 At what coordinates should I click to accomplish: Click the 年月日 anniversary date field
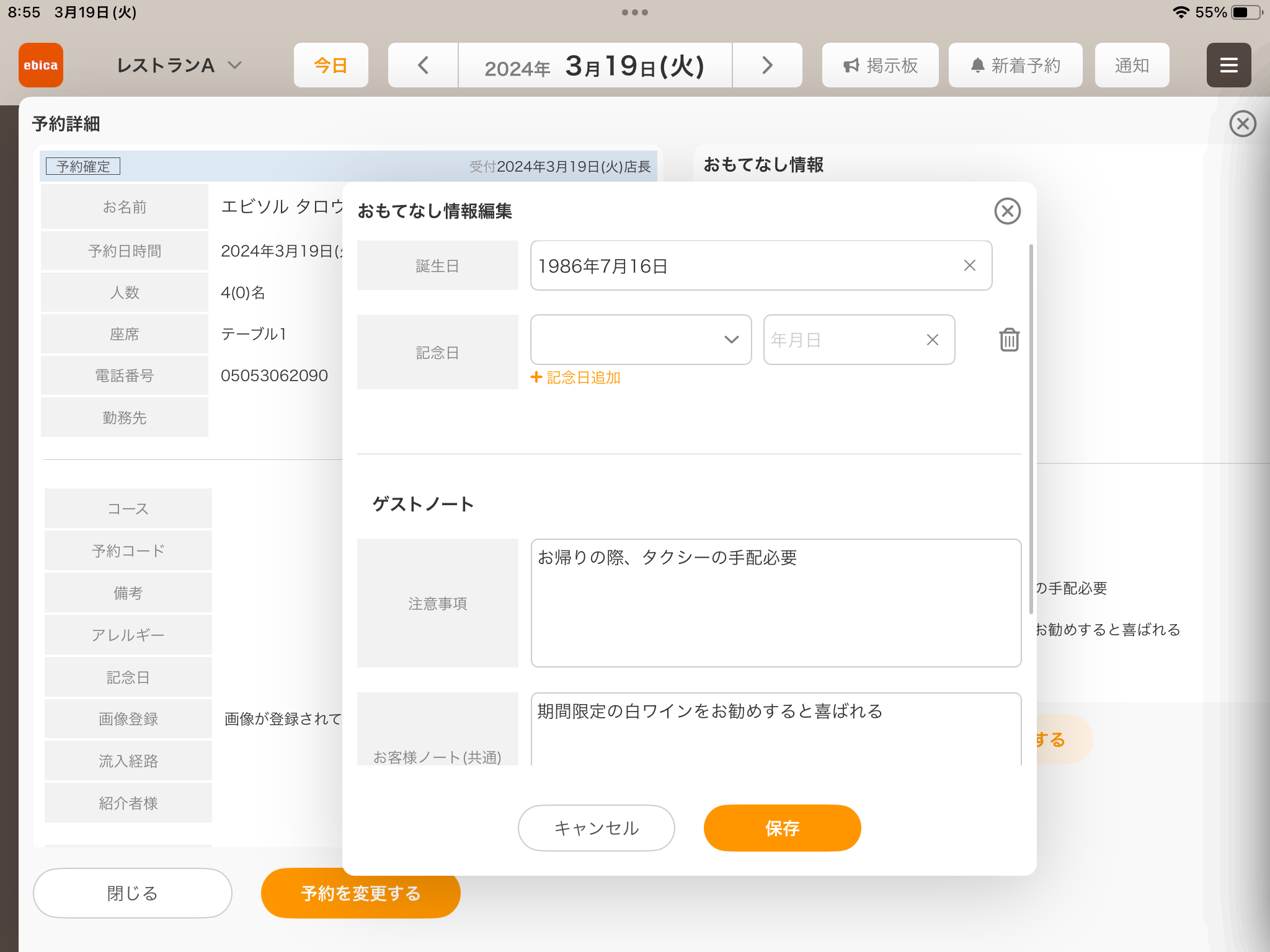pyautogui.click(x=859, y=340)
